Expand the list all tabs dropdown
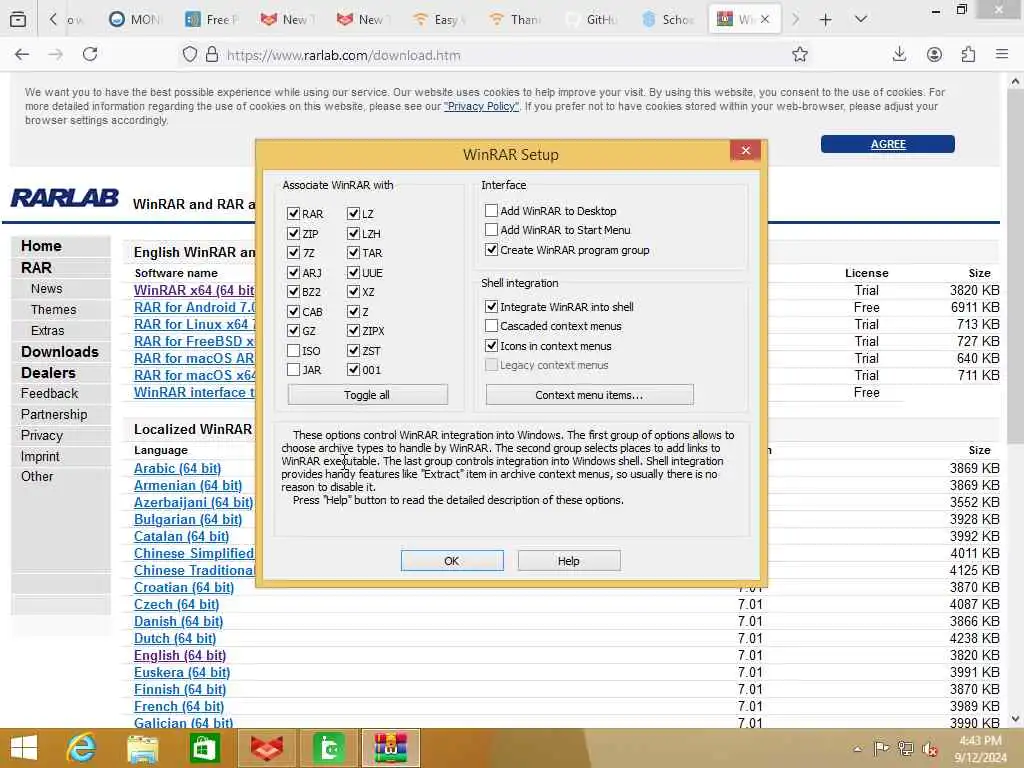The width and height of the screenshot is (1024, 768). [861, 19]
